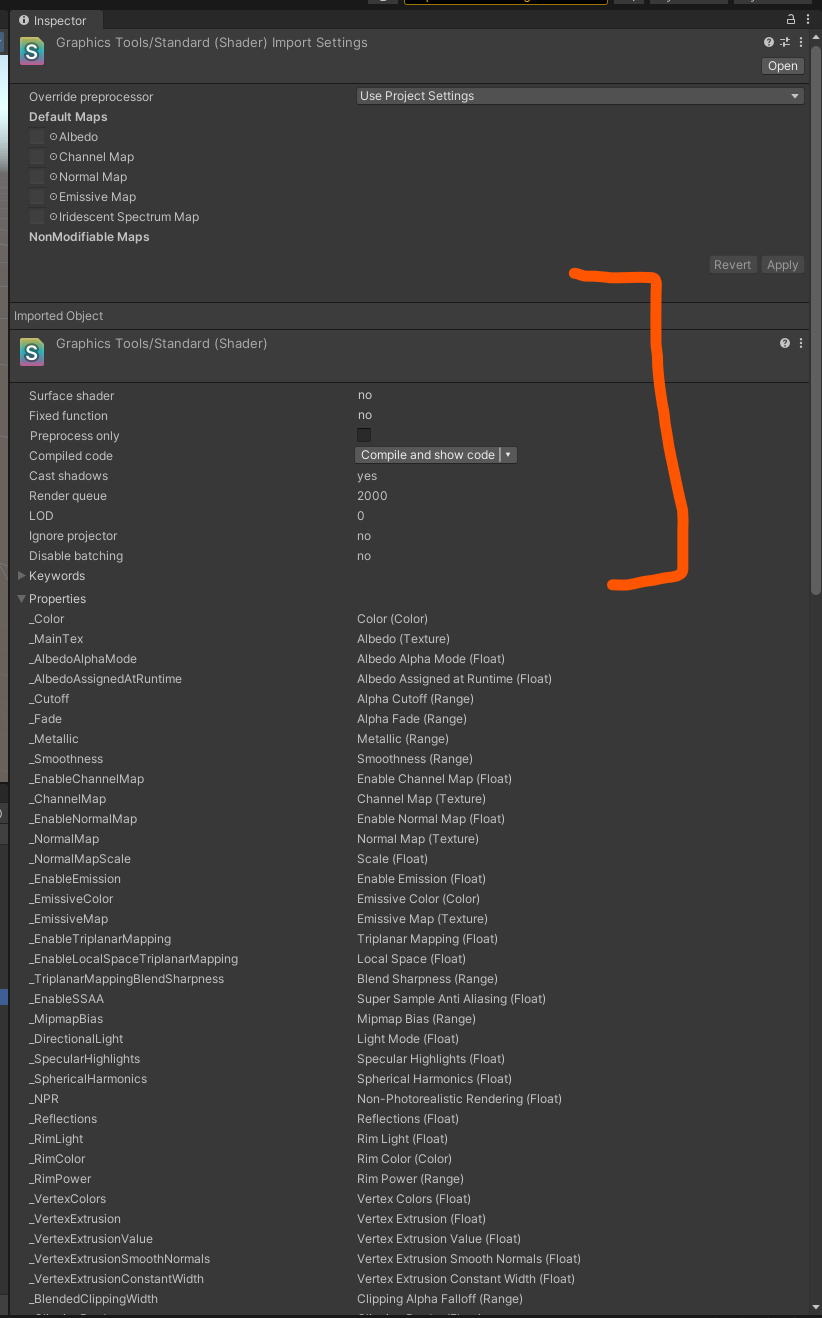Click the shader icon in Imported Object section
This screenshot has width=822, height=1318.
31,353
